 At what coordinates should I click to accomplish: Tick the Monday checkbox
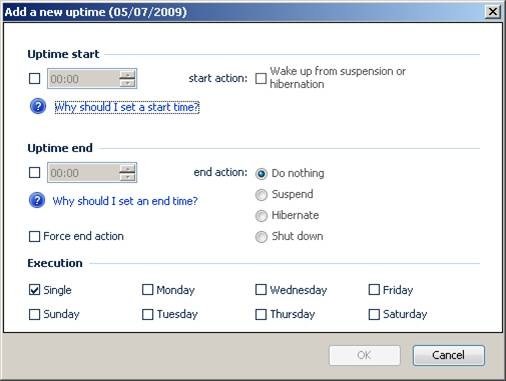coord(148,290)
